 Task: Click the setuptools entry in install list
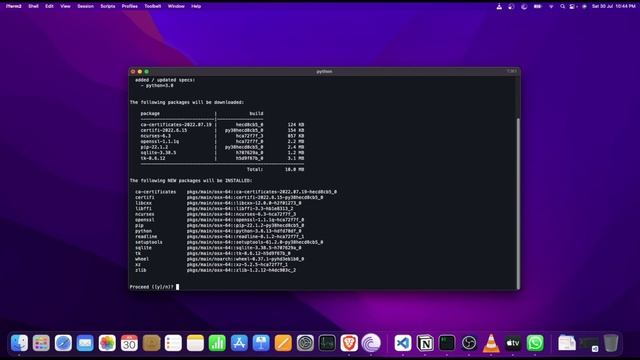coord(229,242)
